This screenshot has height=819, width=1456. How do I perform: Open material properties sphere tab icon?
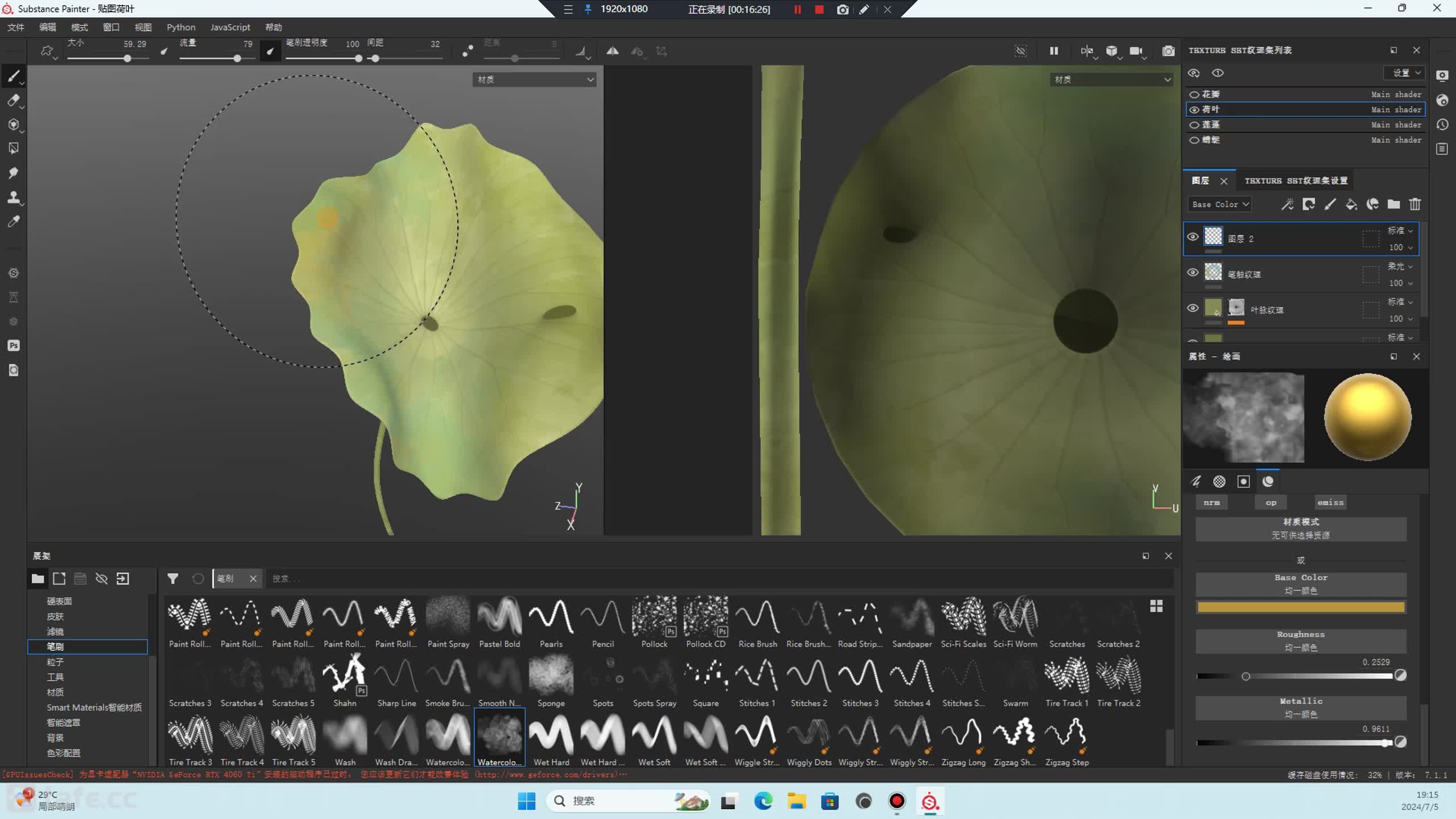pyautogui.click(x=1268, y=482)
